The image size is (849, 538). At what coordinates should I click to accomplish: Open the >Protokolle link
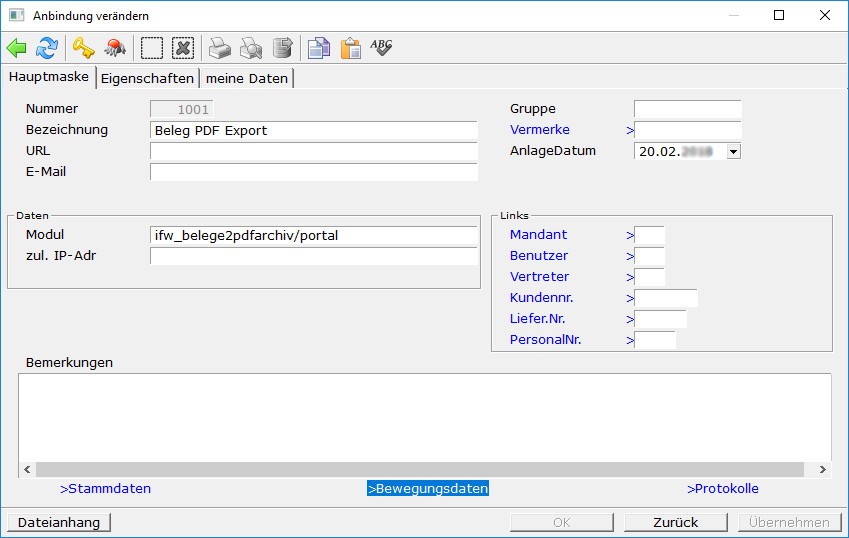722,489
